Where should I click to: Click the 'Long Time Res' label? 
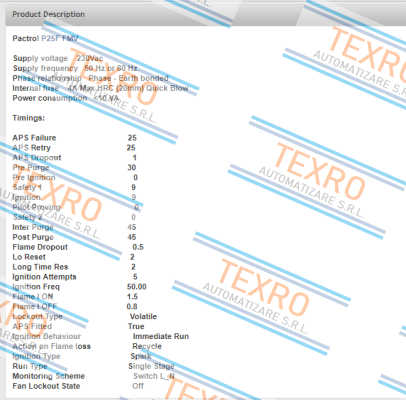[40, 267]
